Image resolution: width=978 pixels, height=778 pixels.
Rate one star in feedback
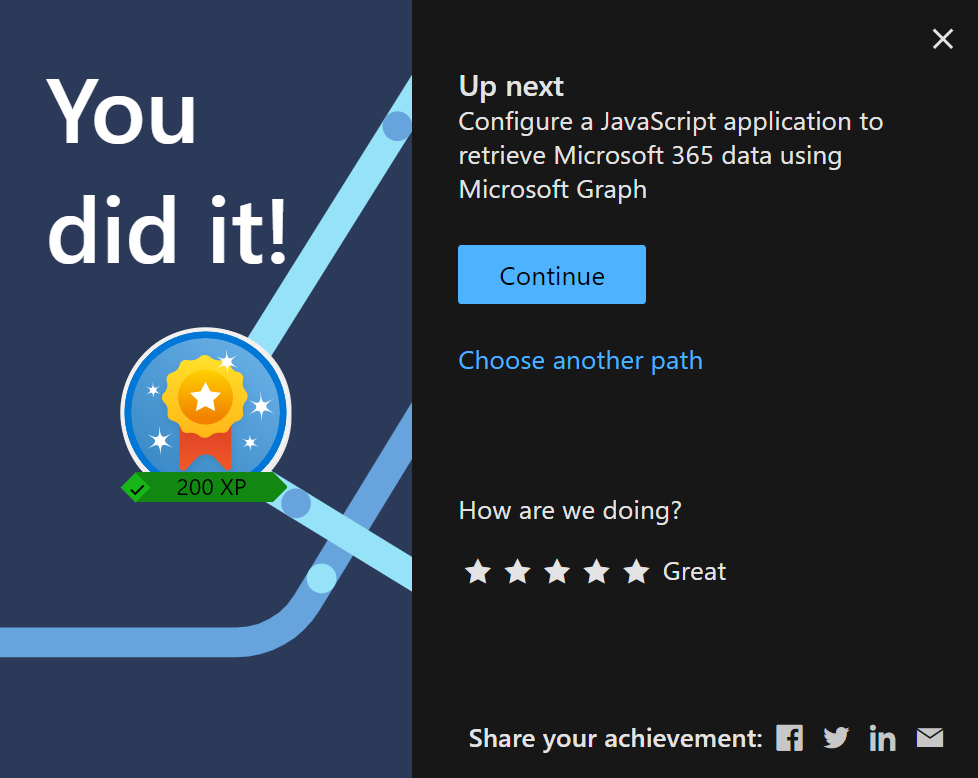tap(478, 571)
